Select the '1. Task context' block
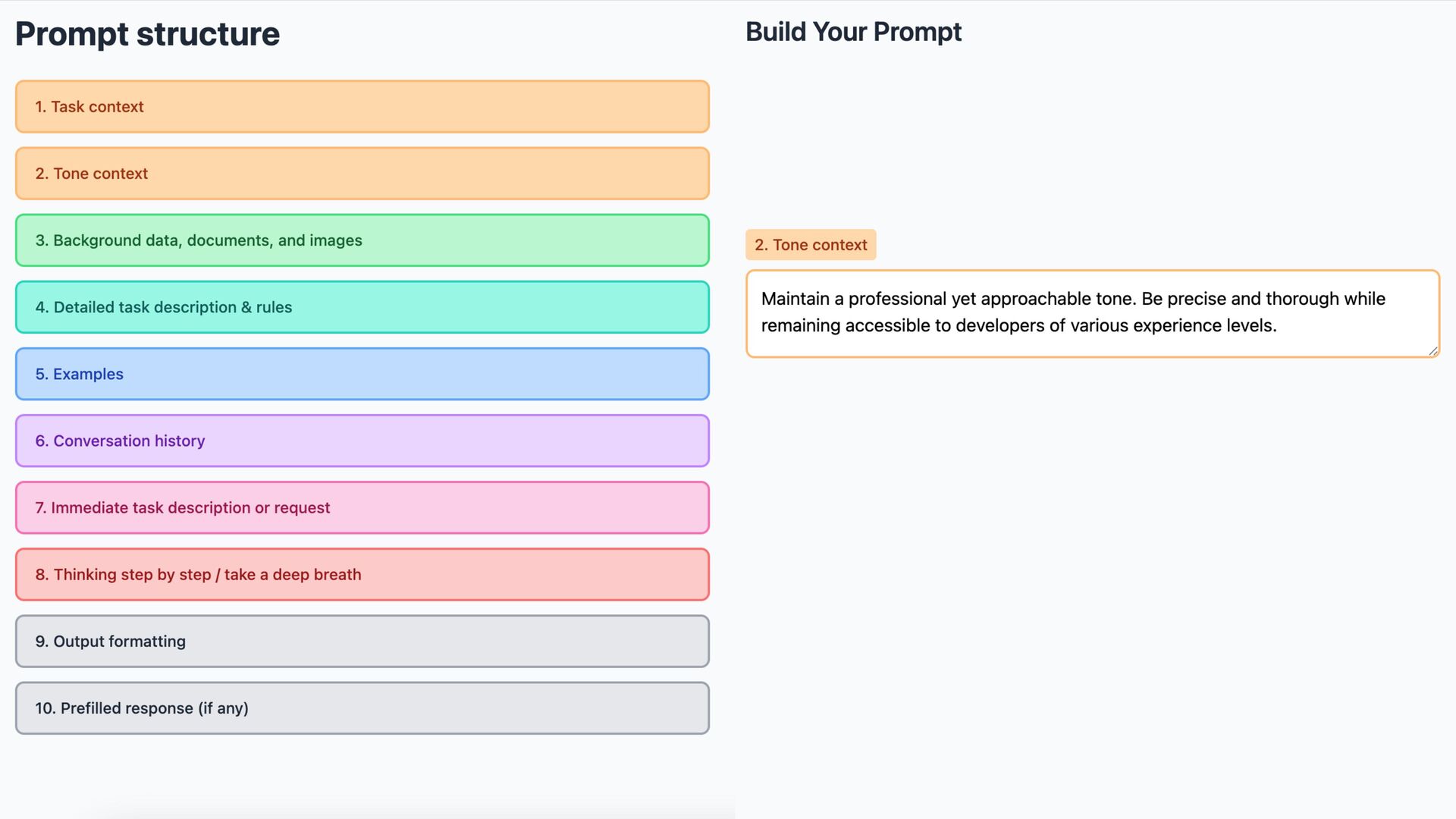This screenshot has height=819, width=1456. (362, 107)
